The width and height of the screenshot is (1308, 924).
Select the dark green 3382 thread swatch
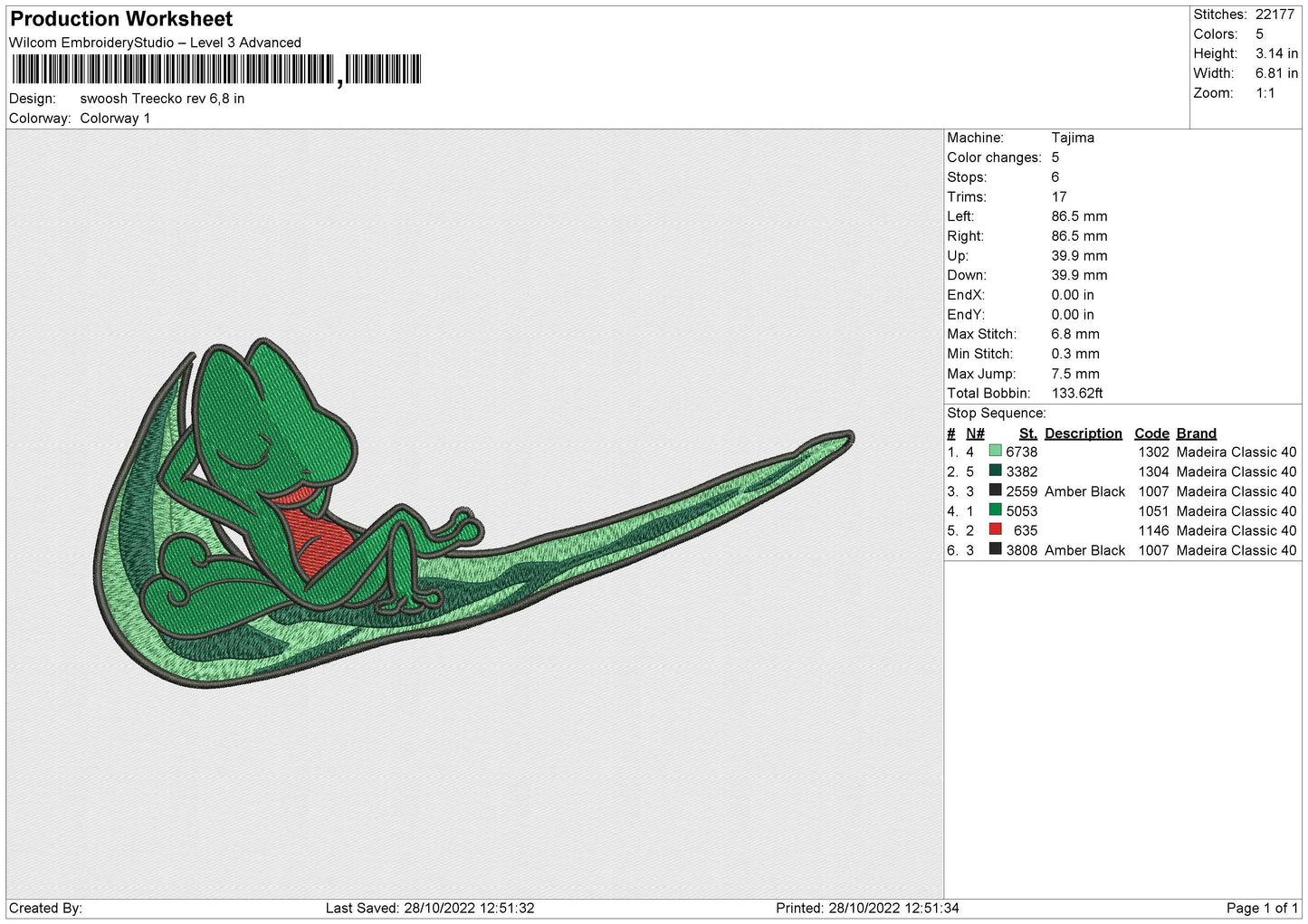coord(995,471)
